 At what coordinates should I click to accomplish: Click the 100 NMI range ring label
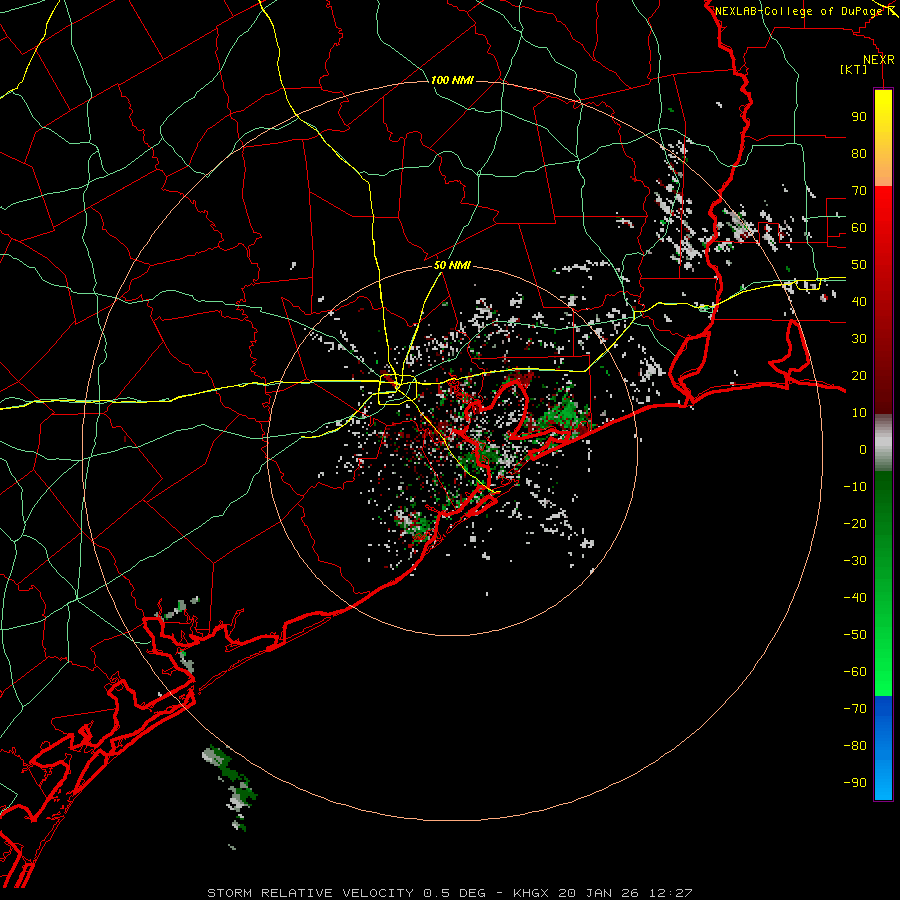(x=452, y=80)
